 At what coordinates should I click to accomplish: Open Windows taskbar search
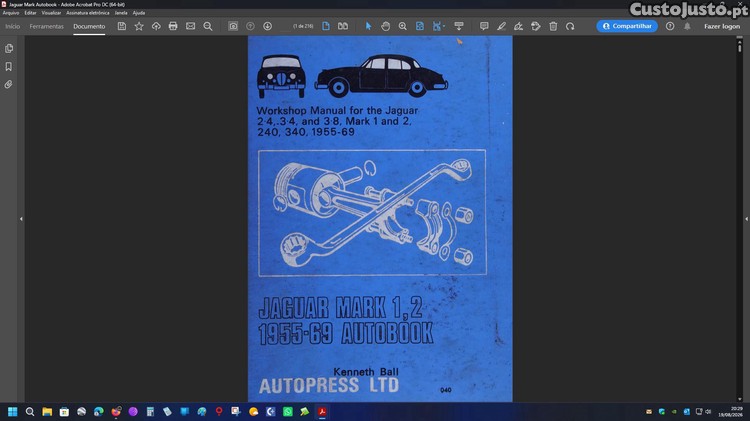(30, 411)
